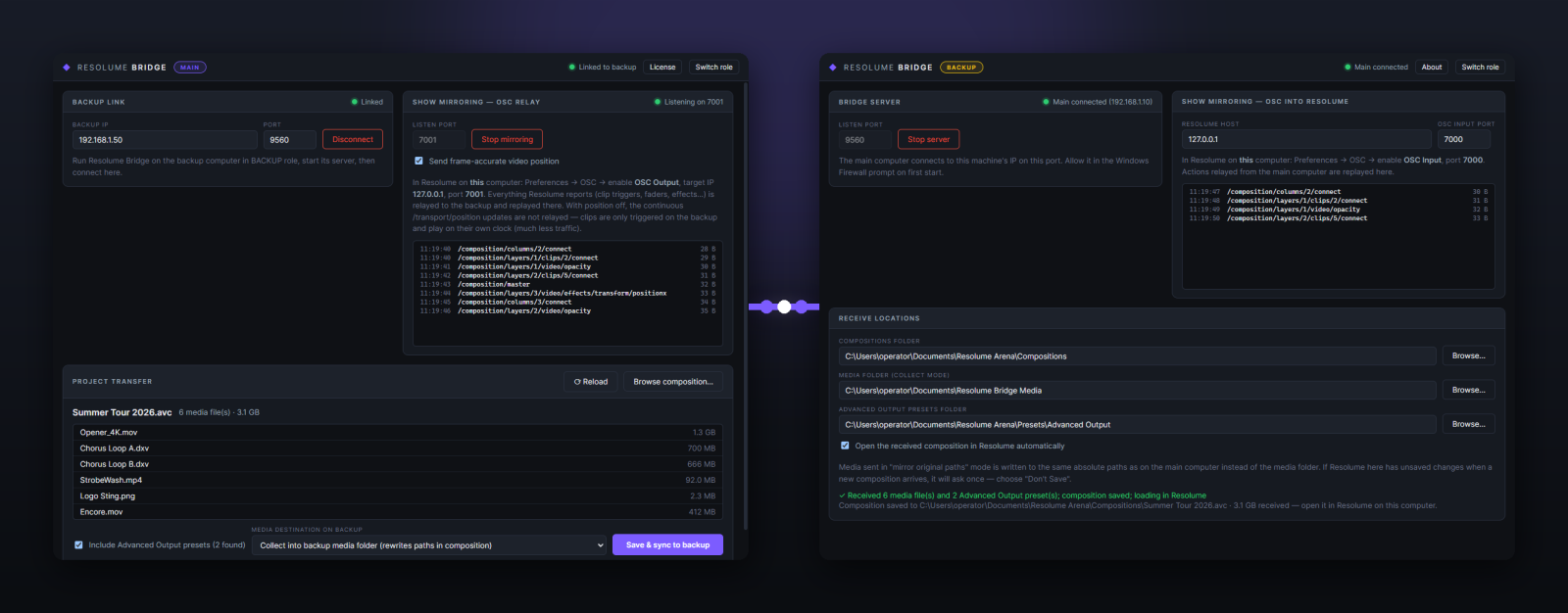
Task: Click the green Linked to backup status dot
Action: click(572, 68)
